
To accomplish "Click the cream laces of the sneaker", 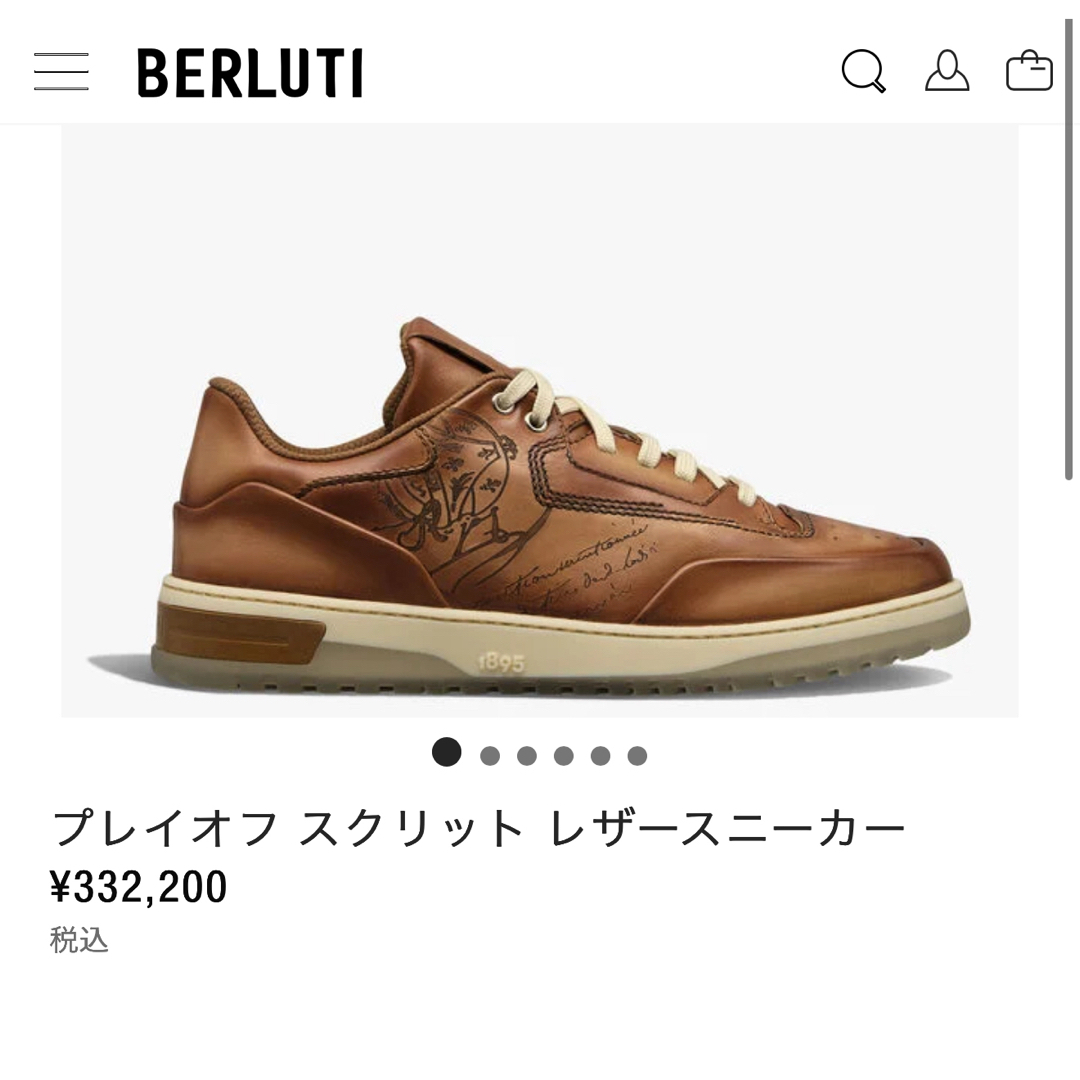I will [x=620, y=434].
